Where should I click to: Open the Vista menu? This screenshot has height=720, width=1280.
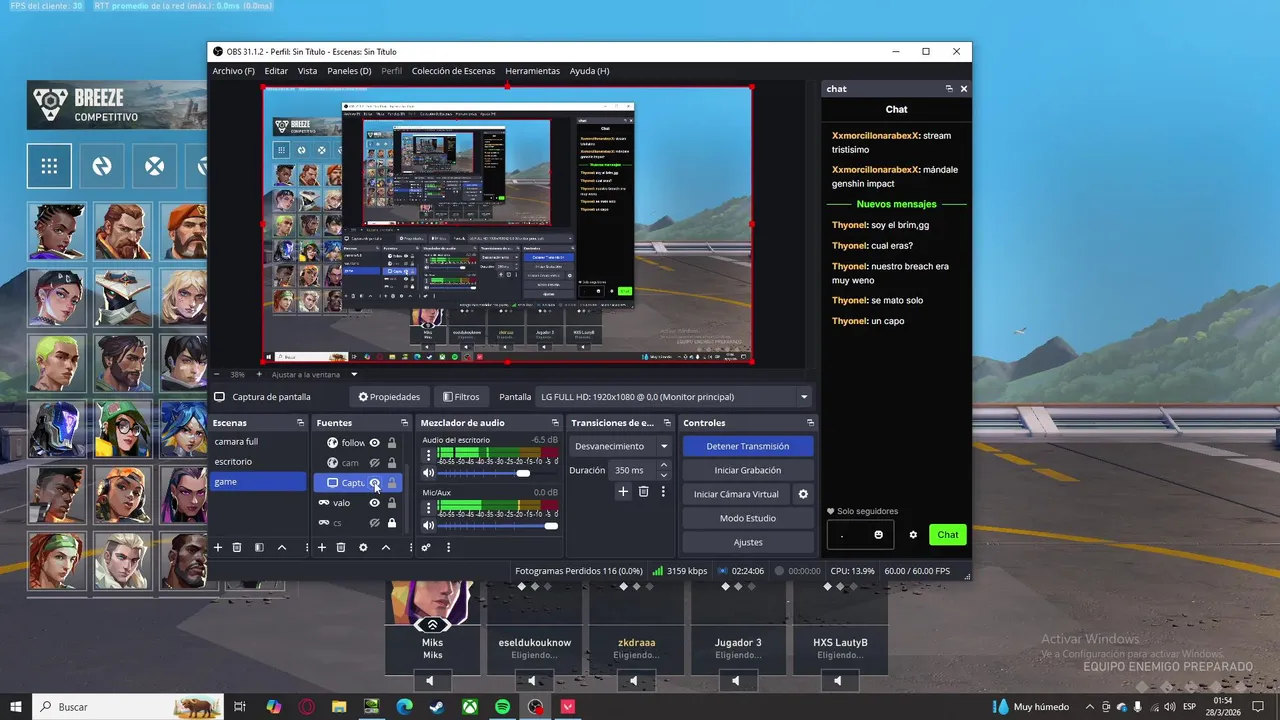[x=307, y=71]
